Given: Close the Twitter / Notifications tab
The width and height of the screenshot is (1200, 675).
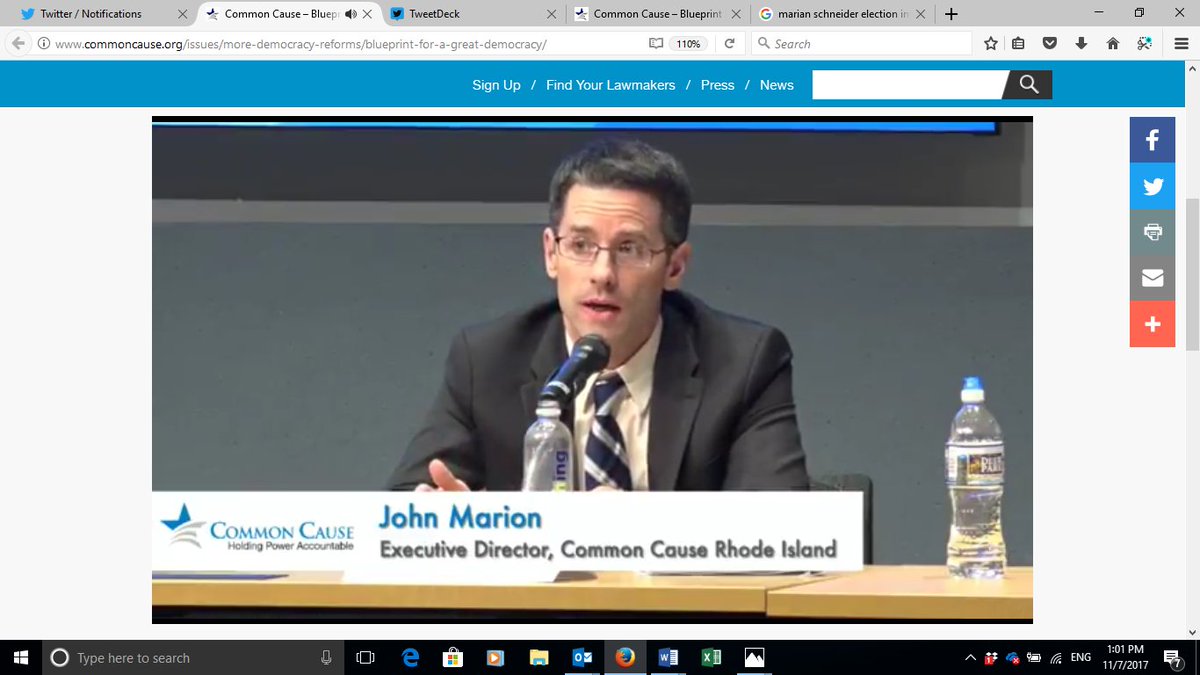Looking at the screenshot, I should [182, 14].
